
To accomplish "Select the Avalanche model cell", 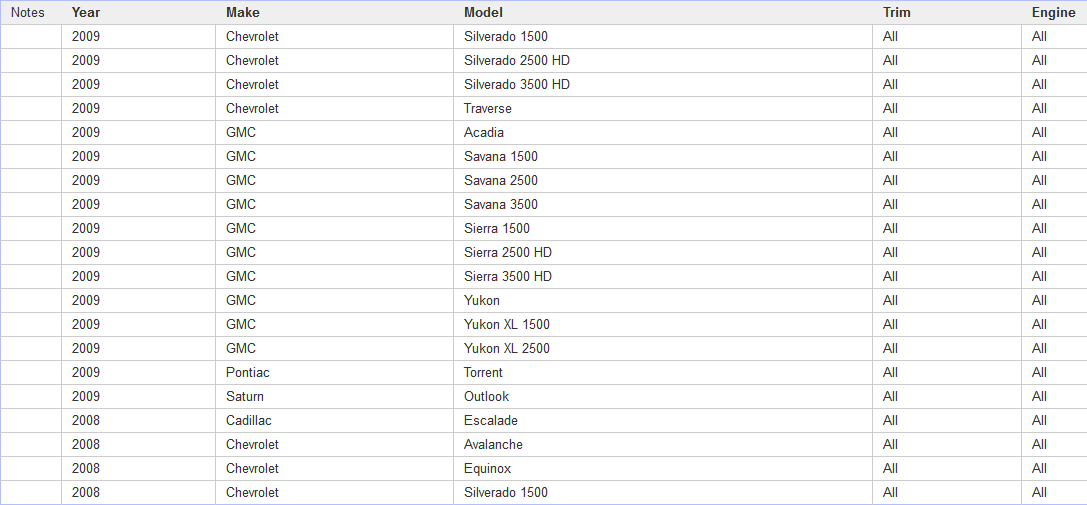I will tap(663, 445).
